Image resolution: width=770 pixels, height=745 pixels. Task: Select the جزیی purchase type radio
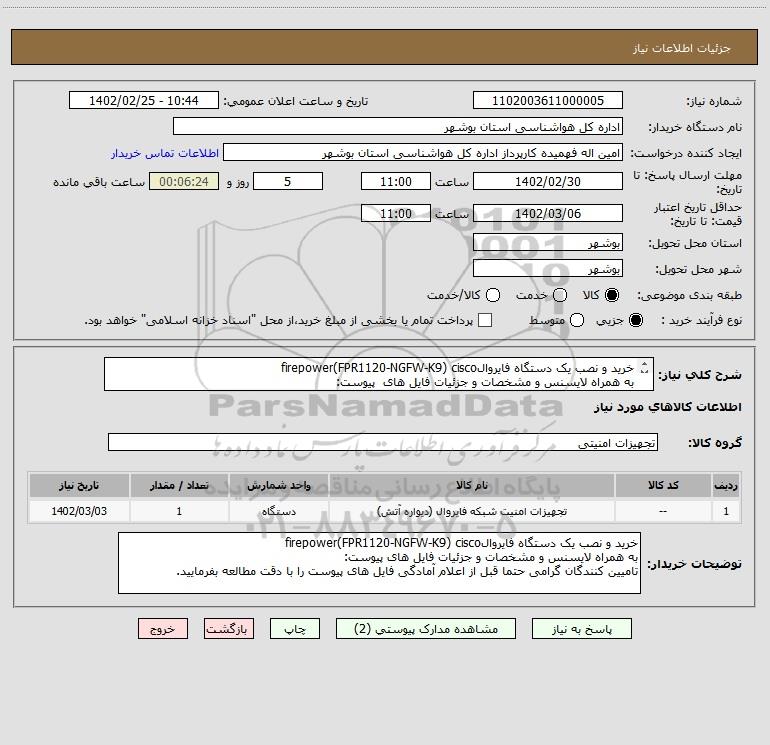[x=635, y=320]
